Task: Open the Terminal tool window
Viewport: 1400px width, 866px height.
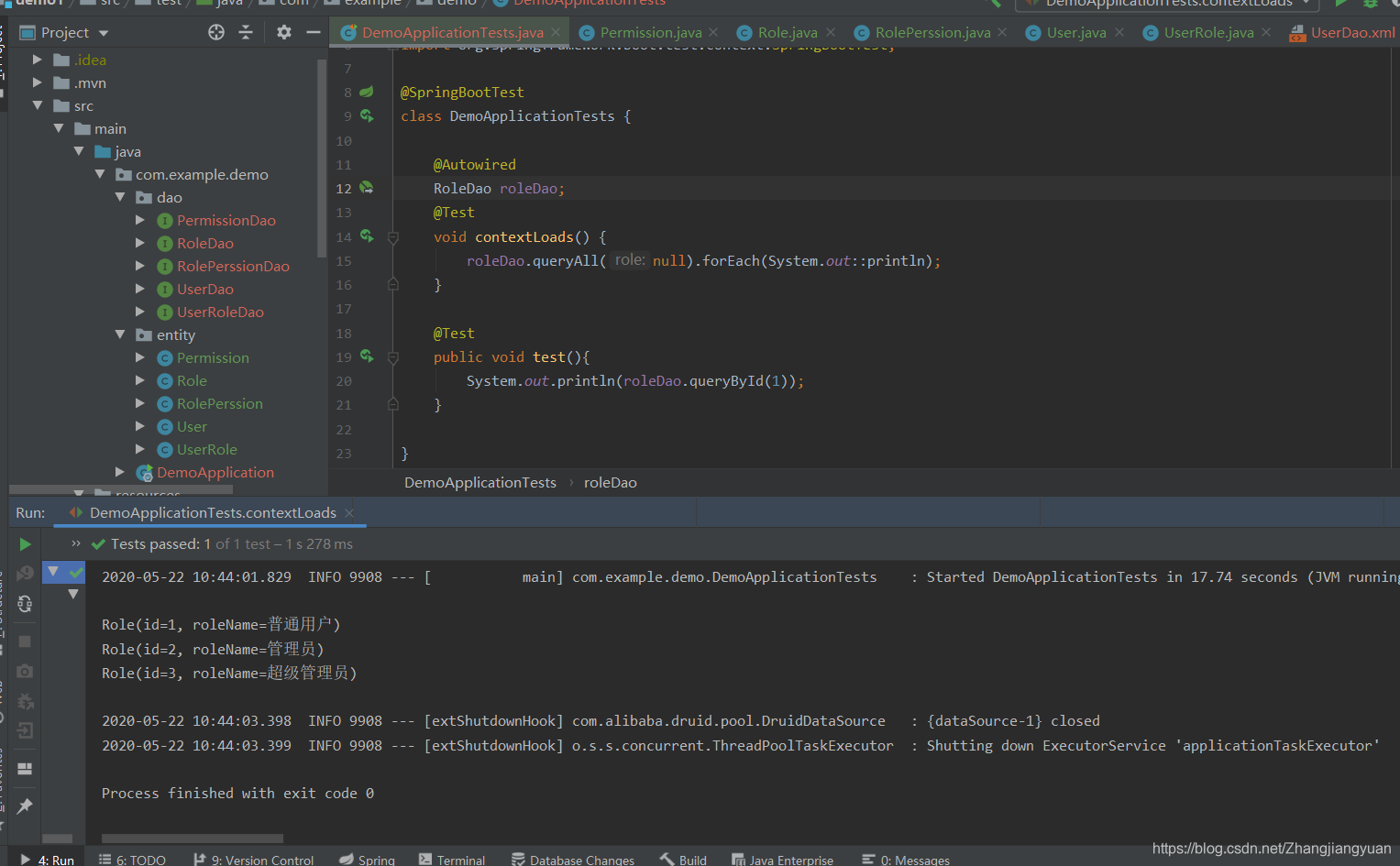Action: point(452,860)
